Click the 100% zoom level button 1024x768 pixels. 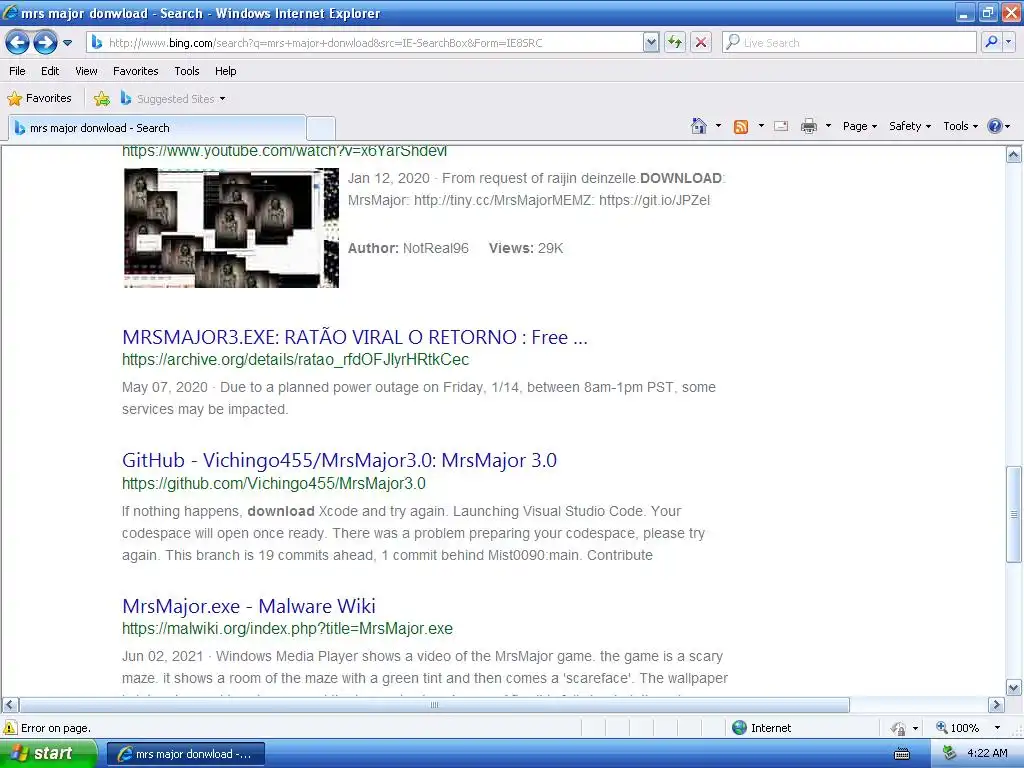point(957,728)
